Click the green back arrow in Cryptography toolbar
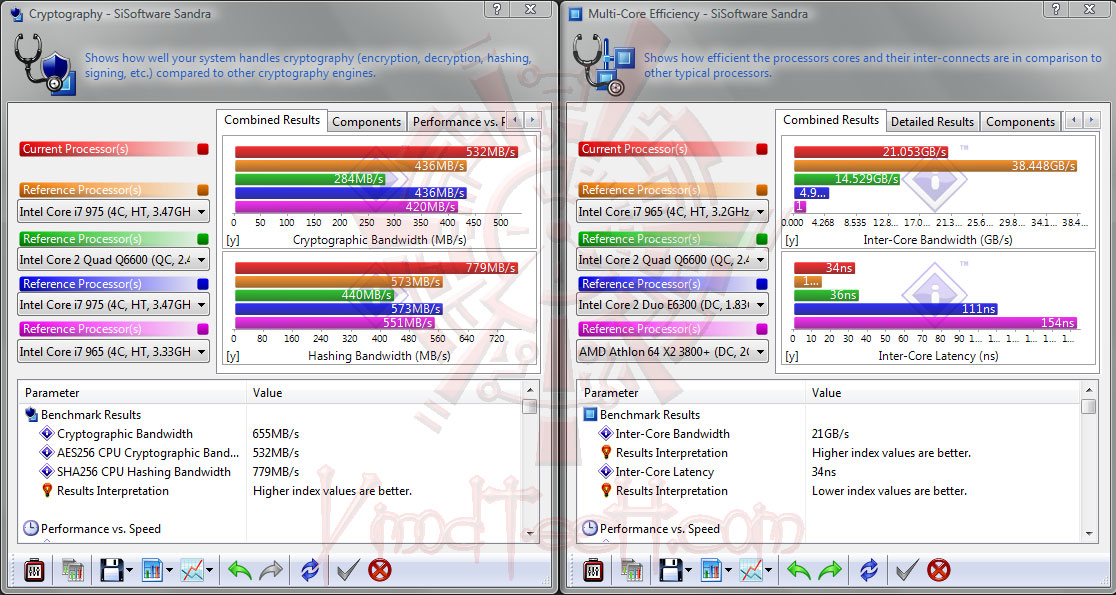The width and height of the screenshot is (1116, 595). click(240, 570)
